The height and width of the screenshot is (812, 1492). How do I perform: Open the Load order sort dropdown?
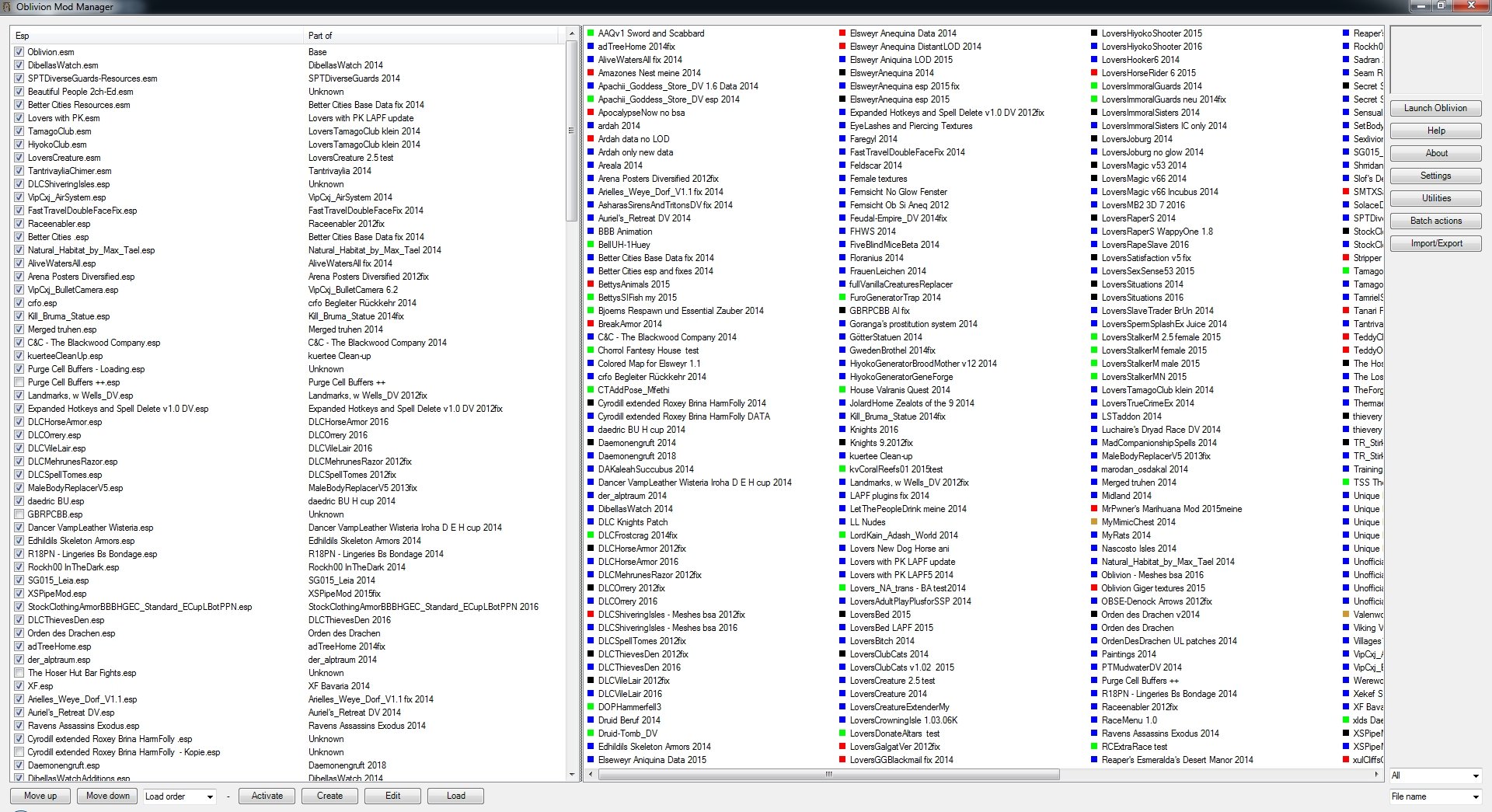180,796
